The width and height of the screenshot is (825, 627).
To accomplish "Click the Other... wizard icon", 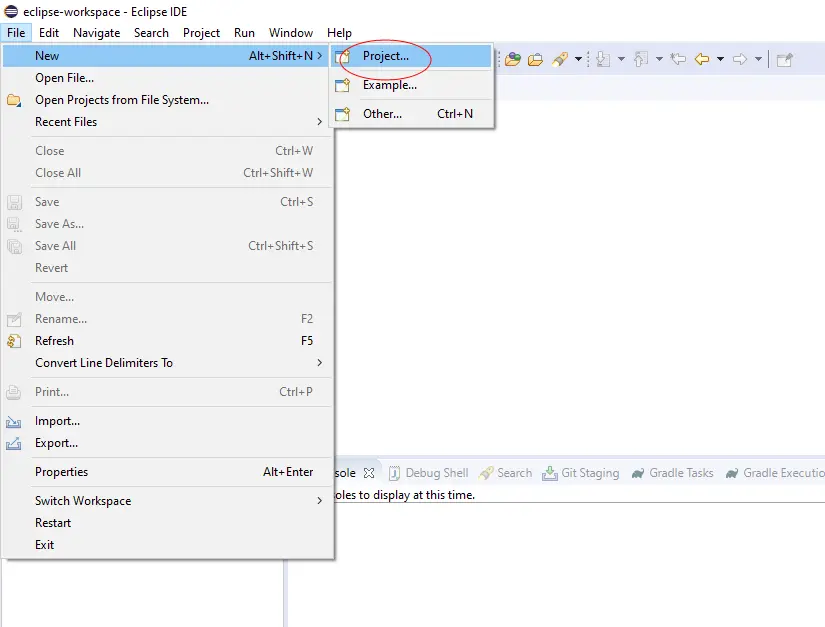I will pos(343,114).
